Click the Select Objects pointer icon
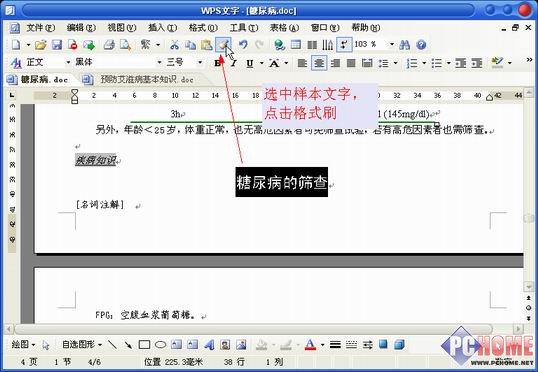Viewport: 538px width, 372px height. [x=46, y=345]
